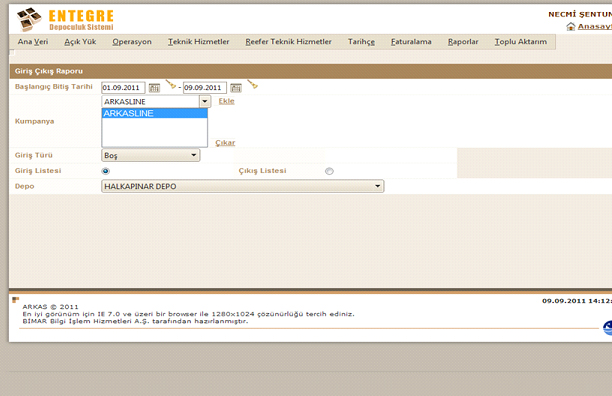Click the Kumpanya label
Screen dimensions: 612x396
[x=34, y=121]
